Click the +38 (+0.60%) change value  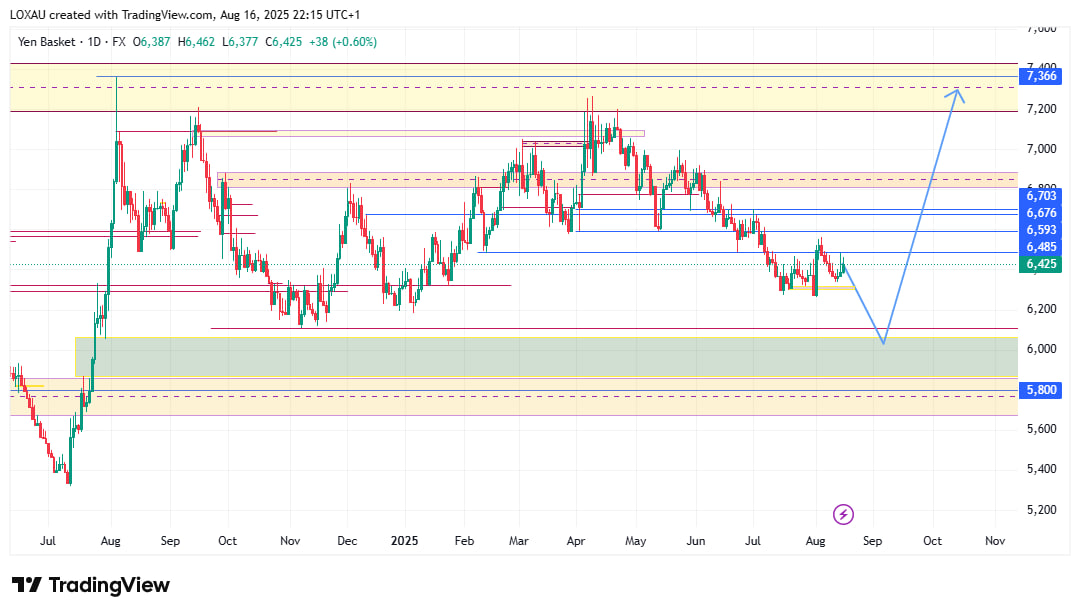click(343, 42)
